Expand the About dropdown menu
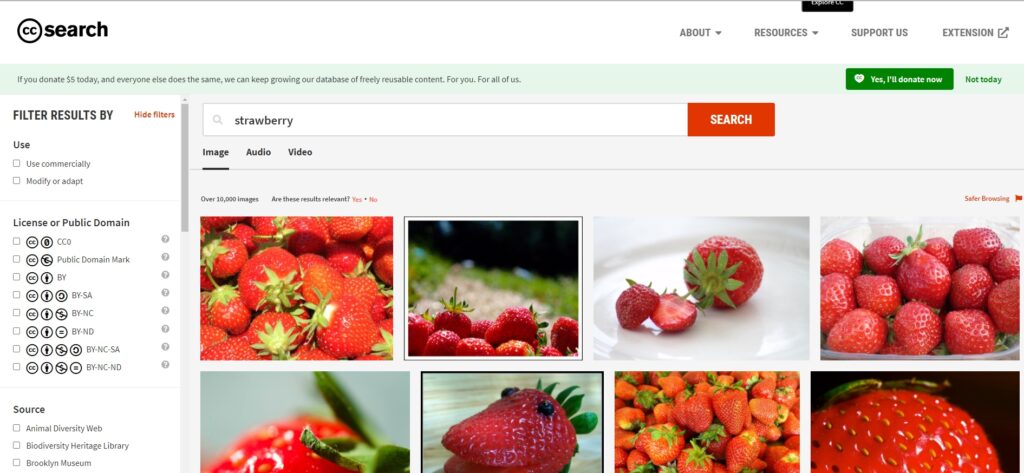The height and width of the screenshot is (473, 1024). click(x=700, y=33)
